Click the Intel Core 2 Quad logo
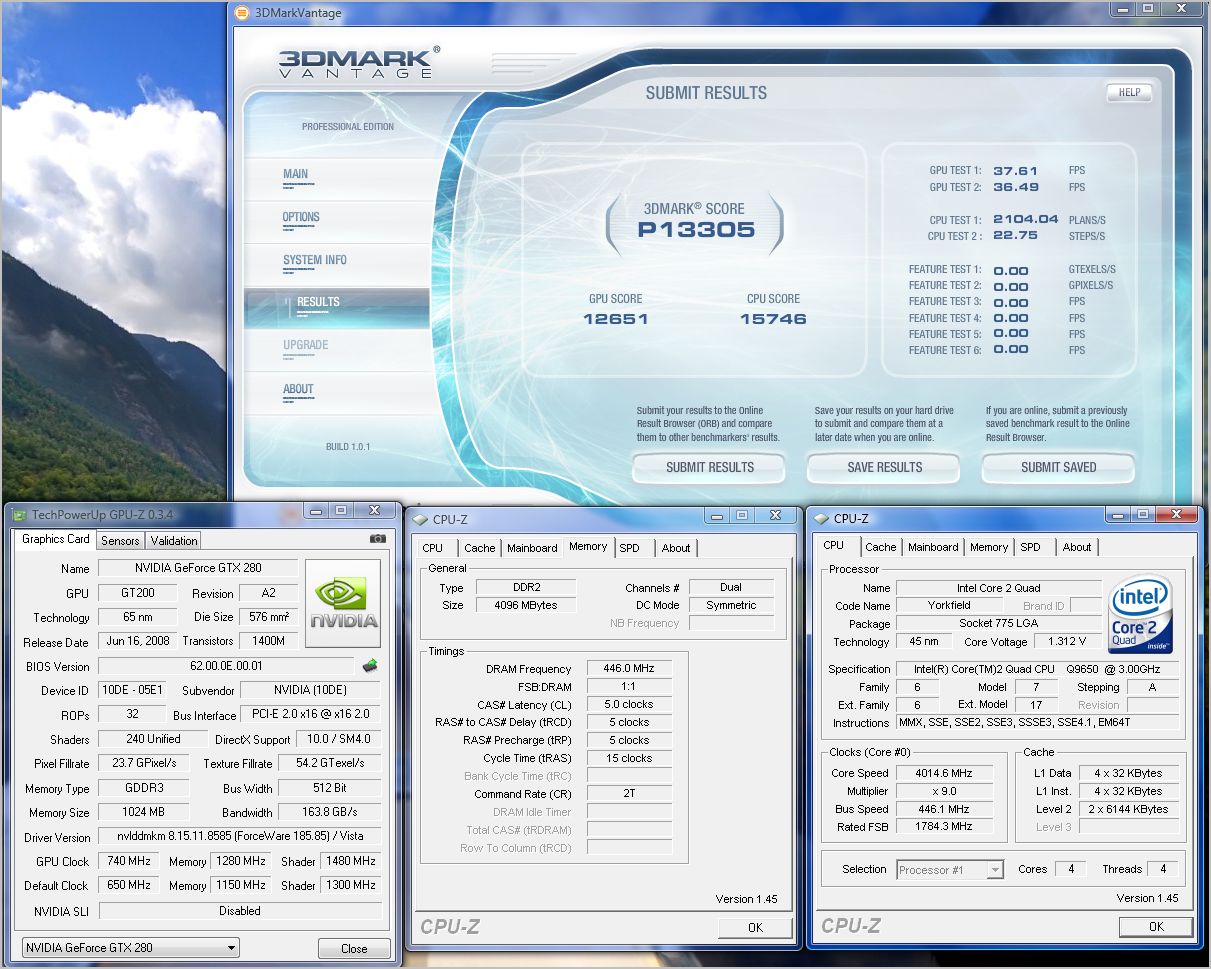Viewport: 1211px width, 969px height. click(x=1140, y=614)
